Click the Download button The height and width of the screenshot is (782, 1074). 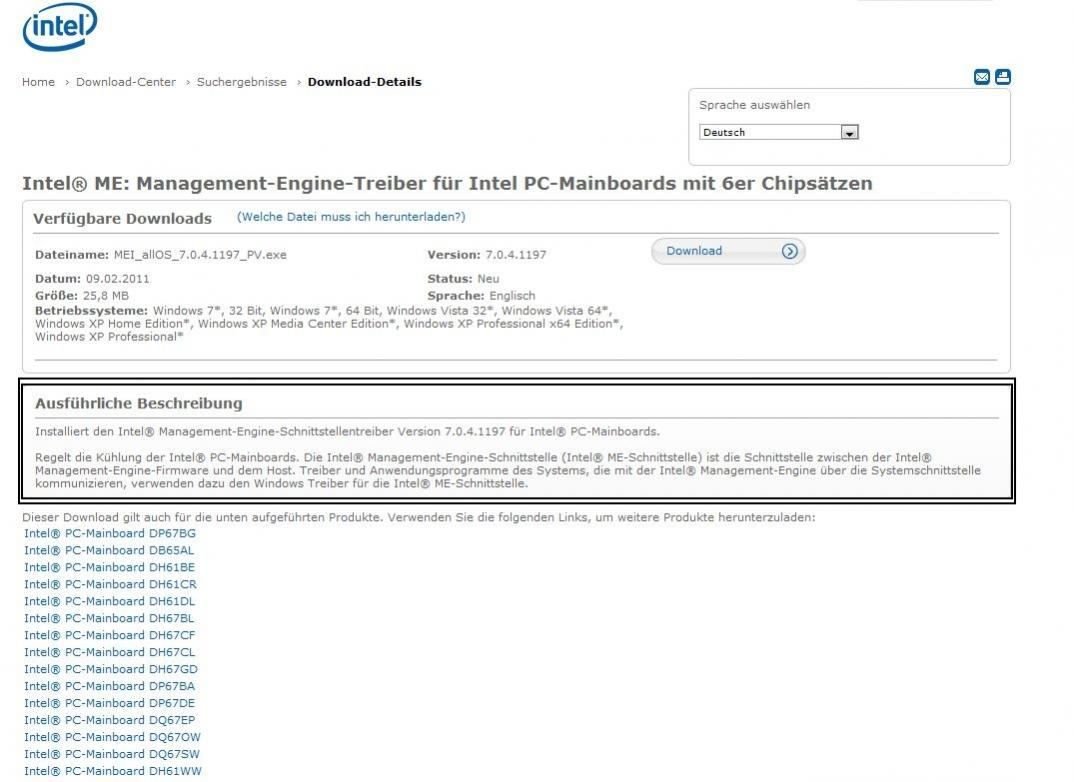(x=728, y=251)
